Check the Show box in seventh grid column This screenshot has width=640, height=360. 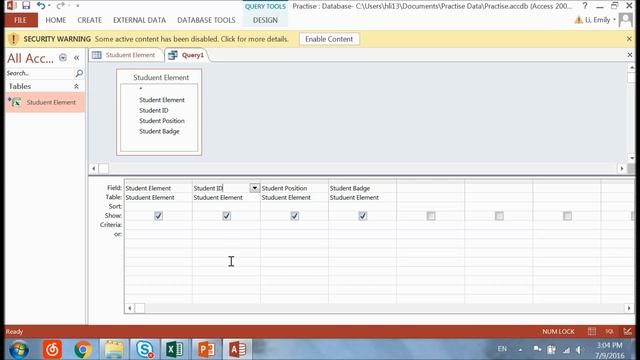(567, 216)
